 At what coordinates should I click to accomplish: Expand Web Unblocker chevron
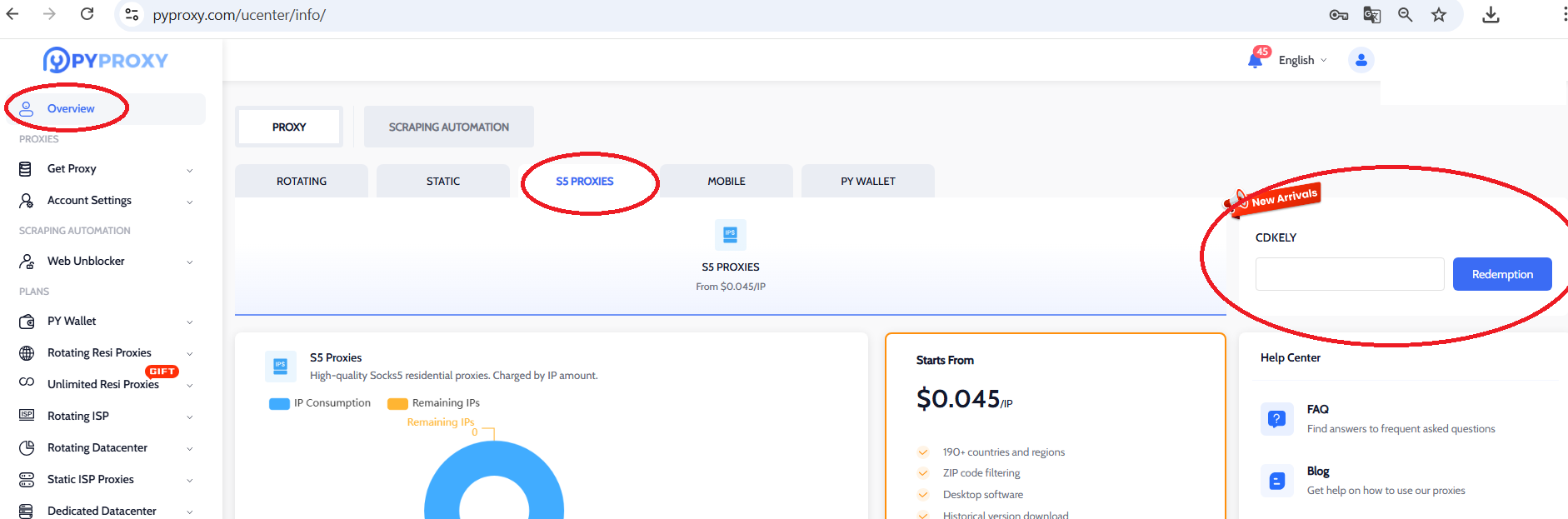[x=190, y=262]
